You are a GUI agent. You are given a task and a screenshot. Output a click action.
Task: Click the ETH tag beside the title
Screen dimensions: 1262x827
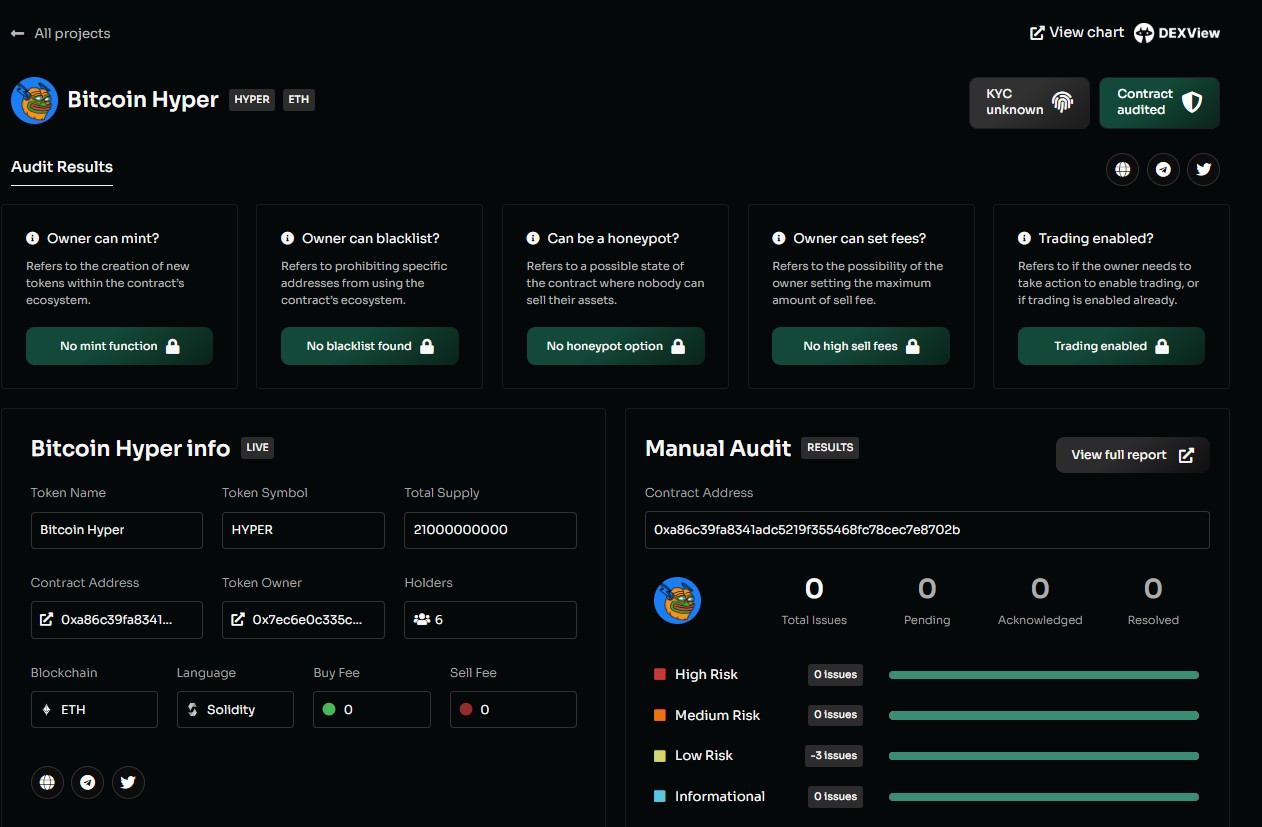[299, 100]
